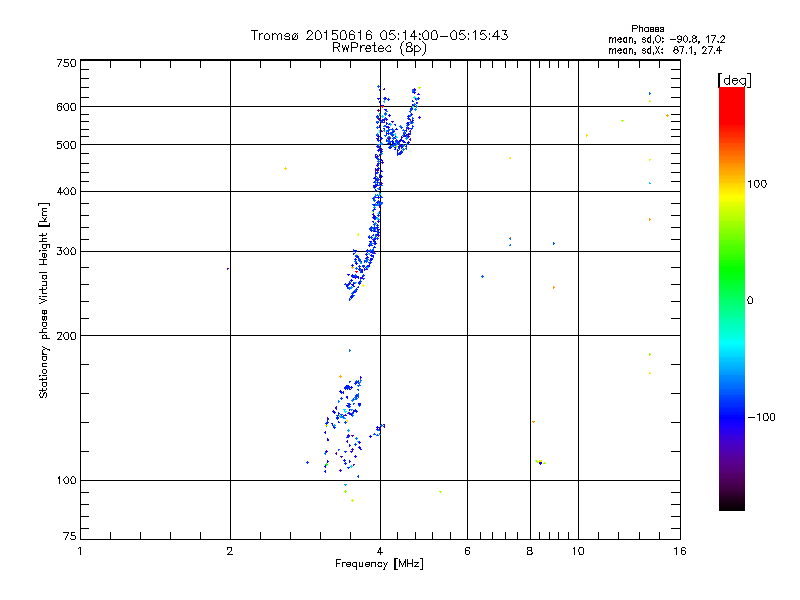
Task: Click colorbar tick label '0'
Action: click(750, 301)
